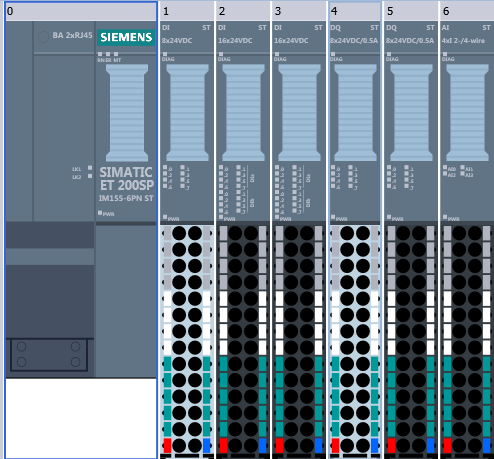This screenshot has width=494, height=459.
Task: Click the 16x24VDC label in slot 2
Action: click(x=235, y=41)
